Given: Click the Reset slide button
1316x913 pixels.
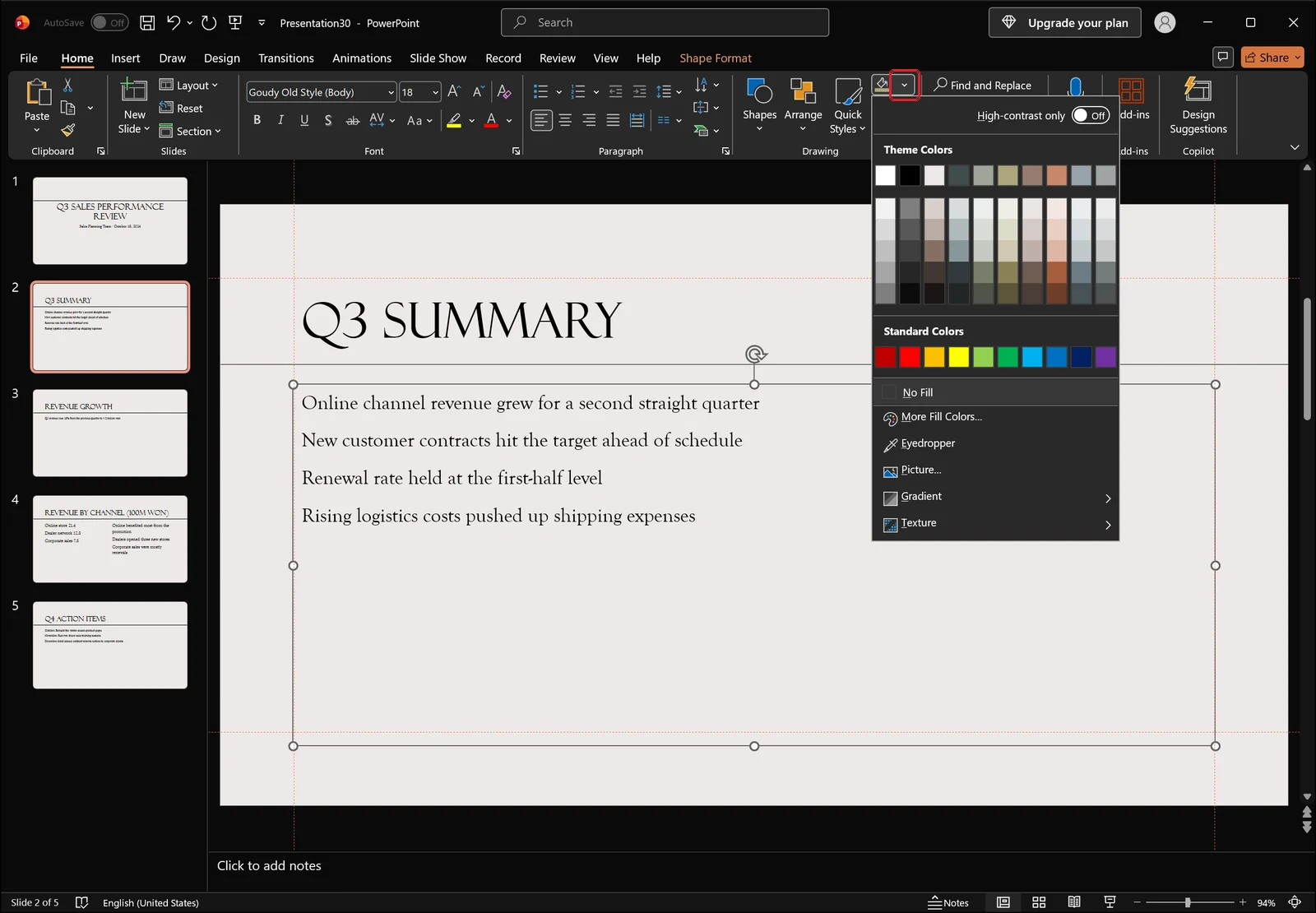Looking at the screenshot, I should pos(181,109).
